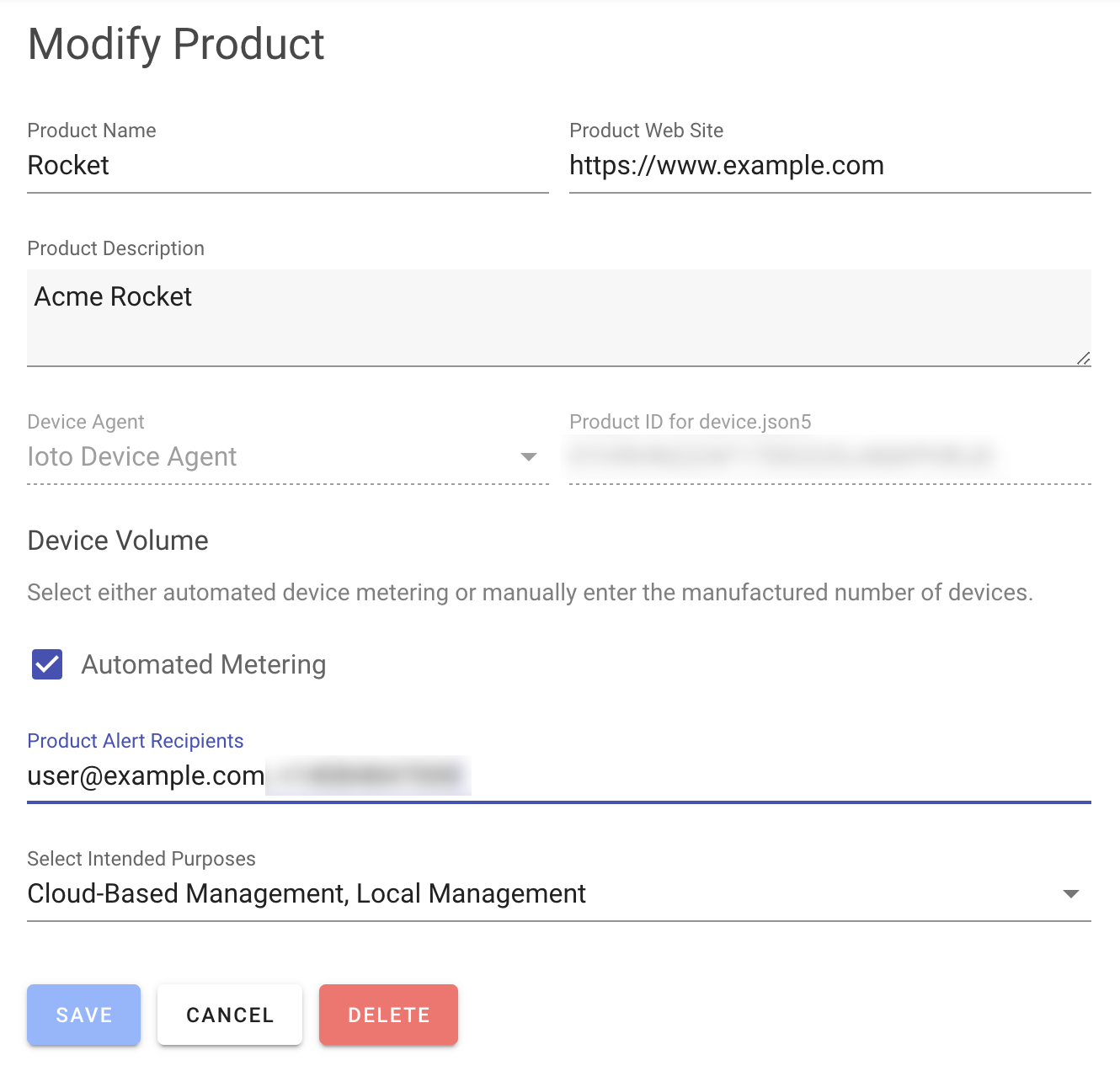Uncheck the Automated Metering checkbox
1120x1071 pixels.
47,664
